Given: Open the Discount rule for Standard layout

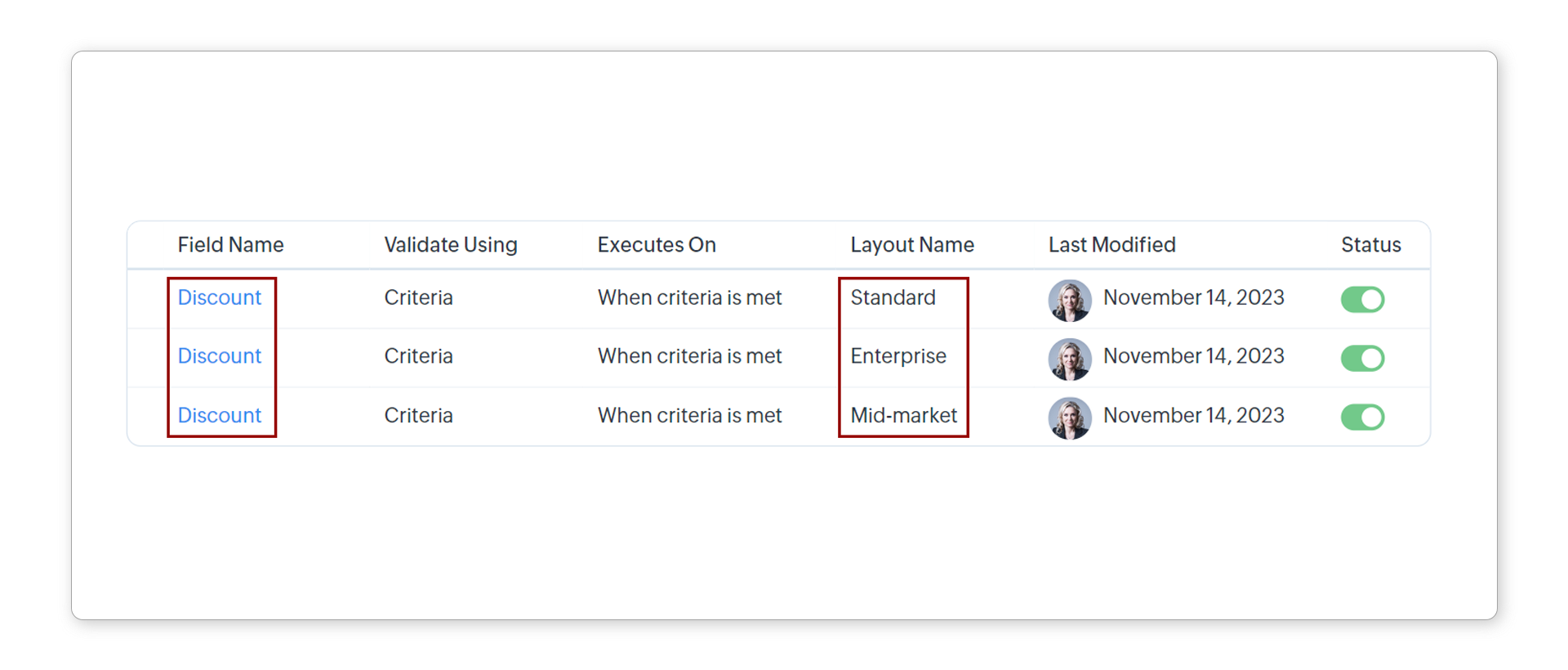Looking at the screenshot, I should point(219,297).
